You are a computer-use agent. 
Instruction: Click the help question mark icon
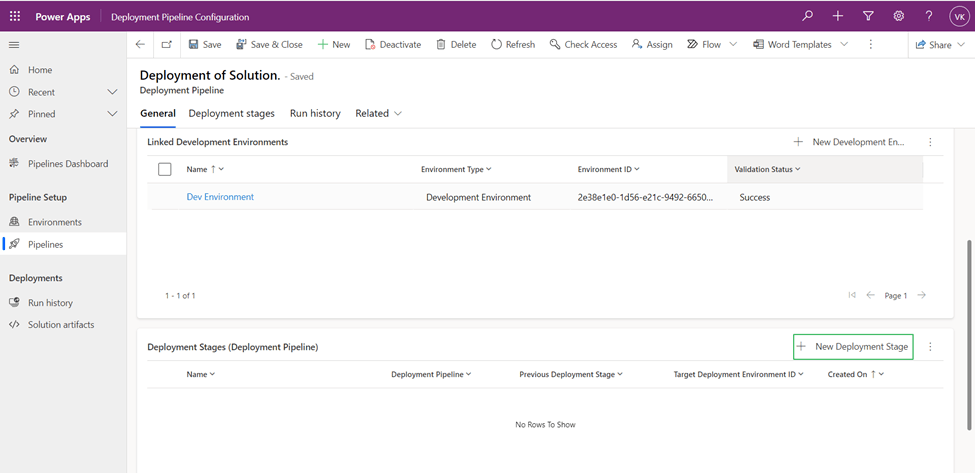coord(929,17)
